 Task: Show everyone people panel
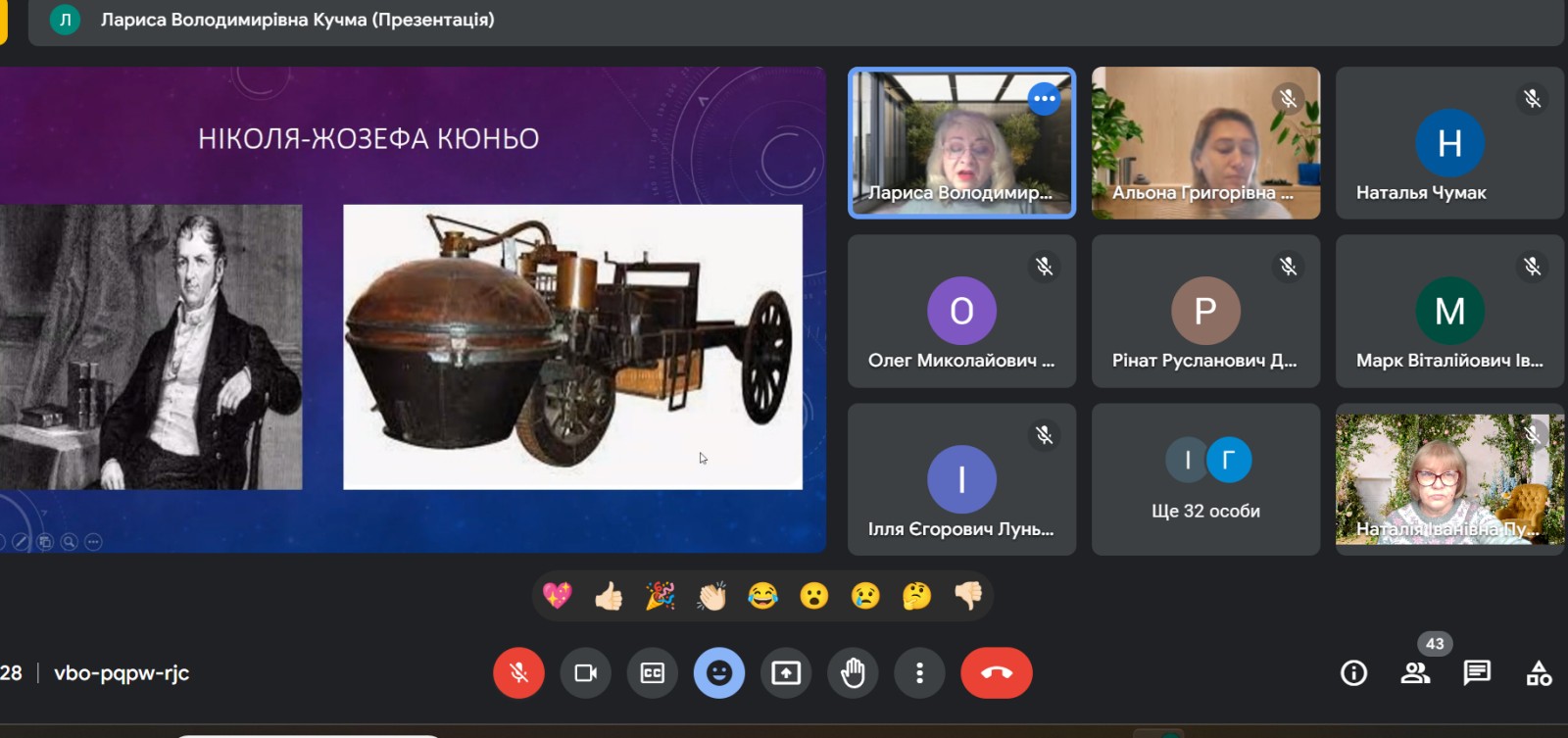pyautogui.click(x=1415, y=673)
